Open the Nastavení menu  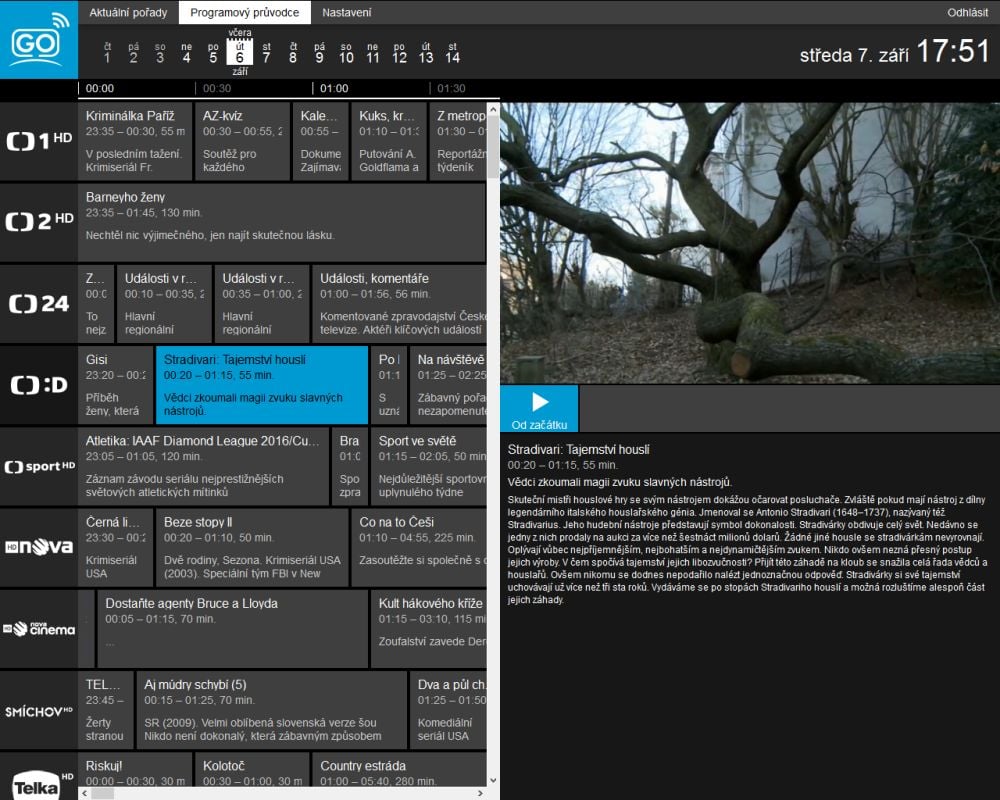tap(345, 13)
